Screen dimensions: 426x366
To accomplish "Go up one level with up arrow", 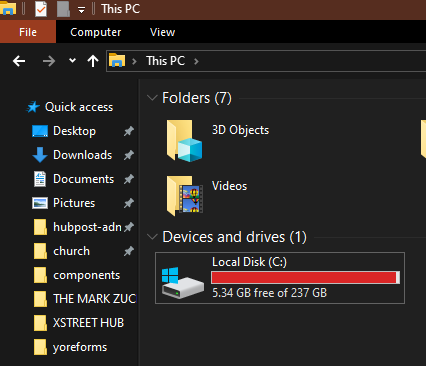I will pyautogui.click(x=93, y=61).
